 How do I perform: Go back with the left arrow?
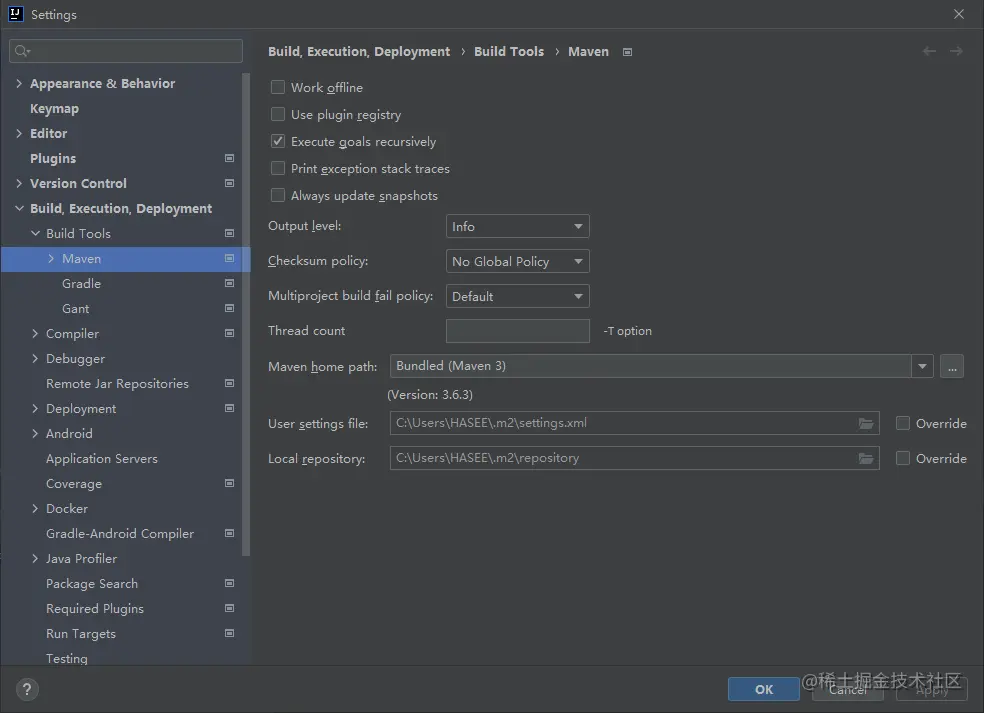929,51
